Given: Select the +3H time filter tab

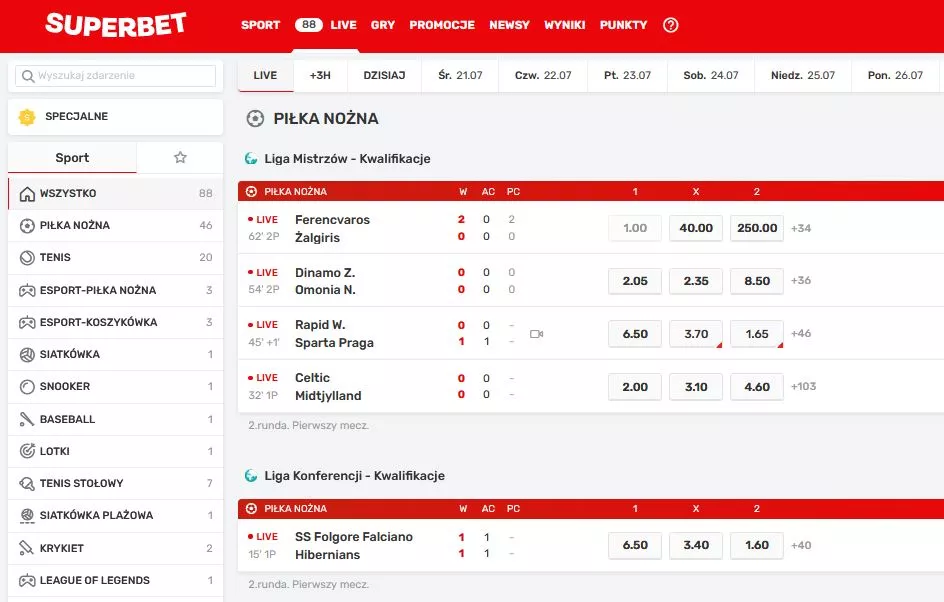Looking at the screenshot, I should coord(320,76).
